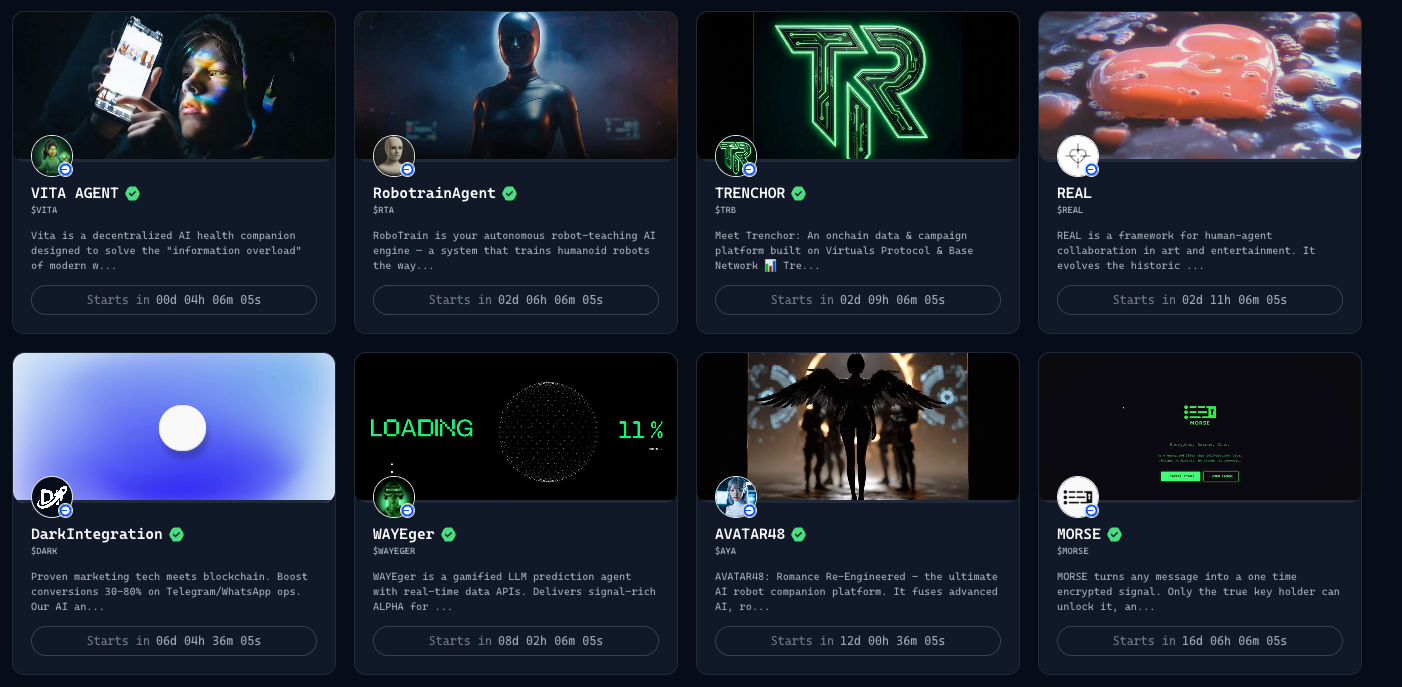Click the MORSE 'Starts in 16d' button
This screenshot has width=1402, height=687.
pyautogui.click(x=1200, y=641)
